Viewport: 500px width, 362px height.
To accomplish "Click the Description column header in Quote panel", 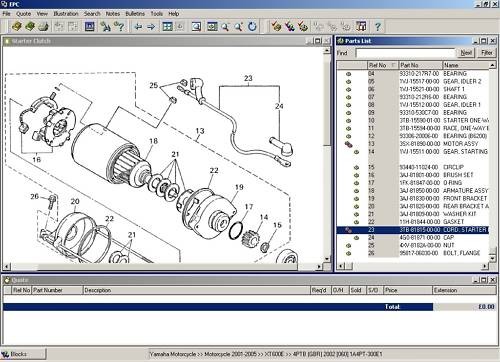I will tap(196, 290).
